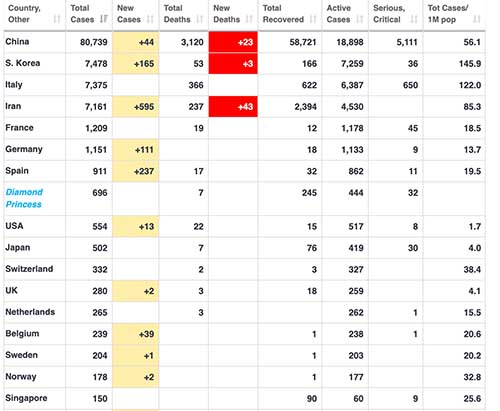
Task: Sort by New Deaths arrow icon
Action: 249,19
